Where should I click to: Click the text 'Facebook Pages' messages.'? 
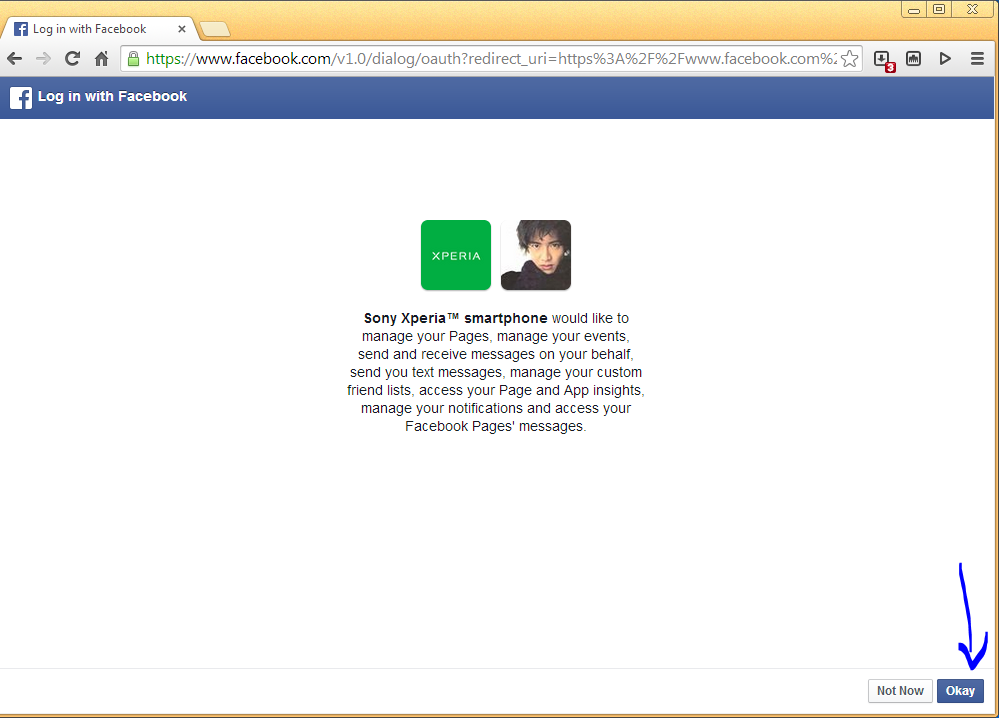pos(496,426)
